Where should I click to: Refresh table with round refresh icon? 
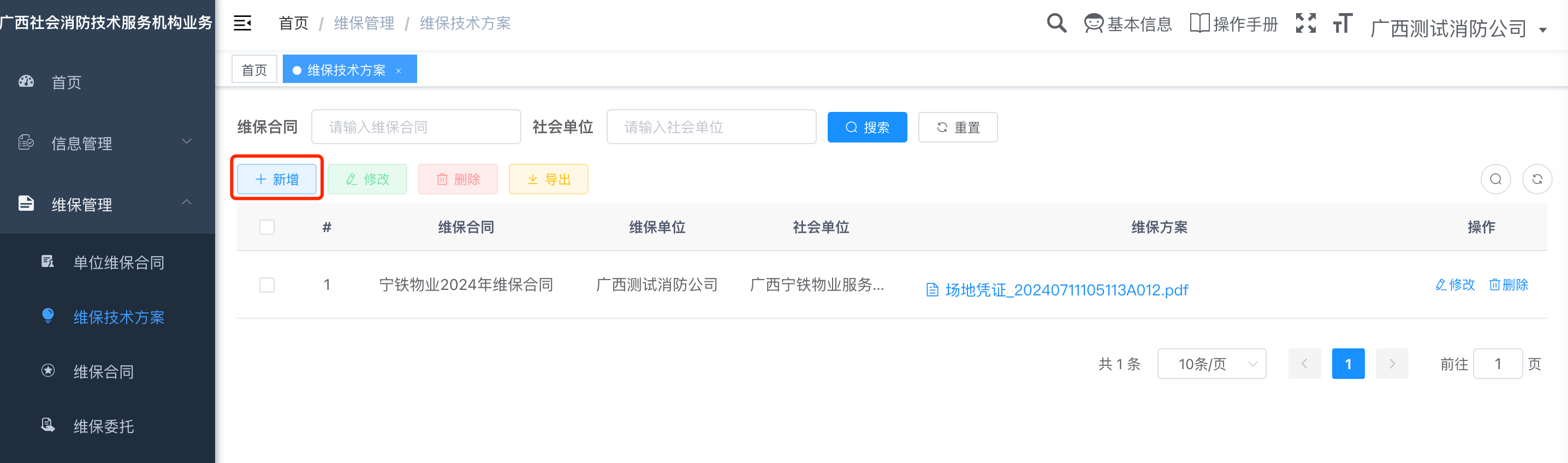[x=1537, y=179]
